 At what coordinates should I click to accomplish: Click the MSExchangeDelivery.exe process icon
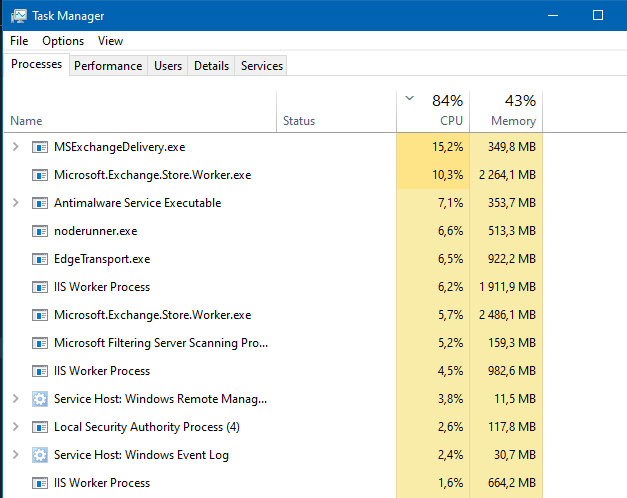coord(40,147)
